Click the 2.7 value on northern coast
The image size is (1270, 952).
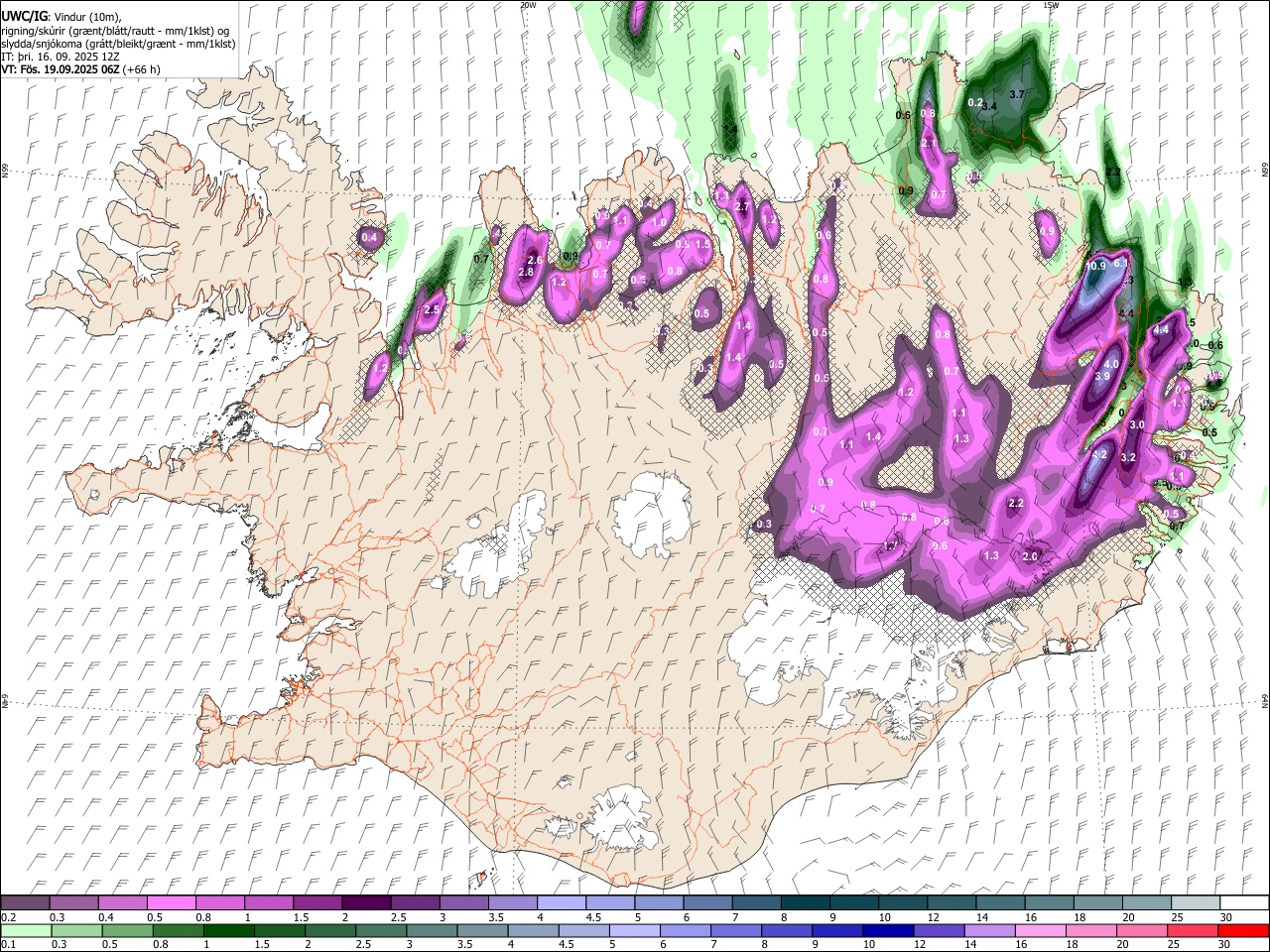tap(742, 206)
